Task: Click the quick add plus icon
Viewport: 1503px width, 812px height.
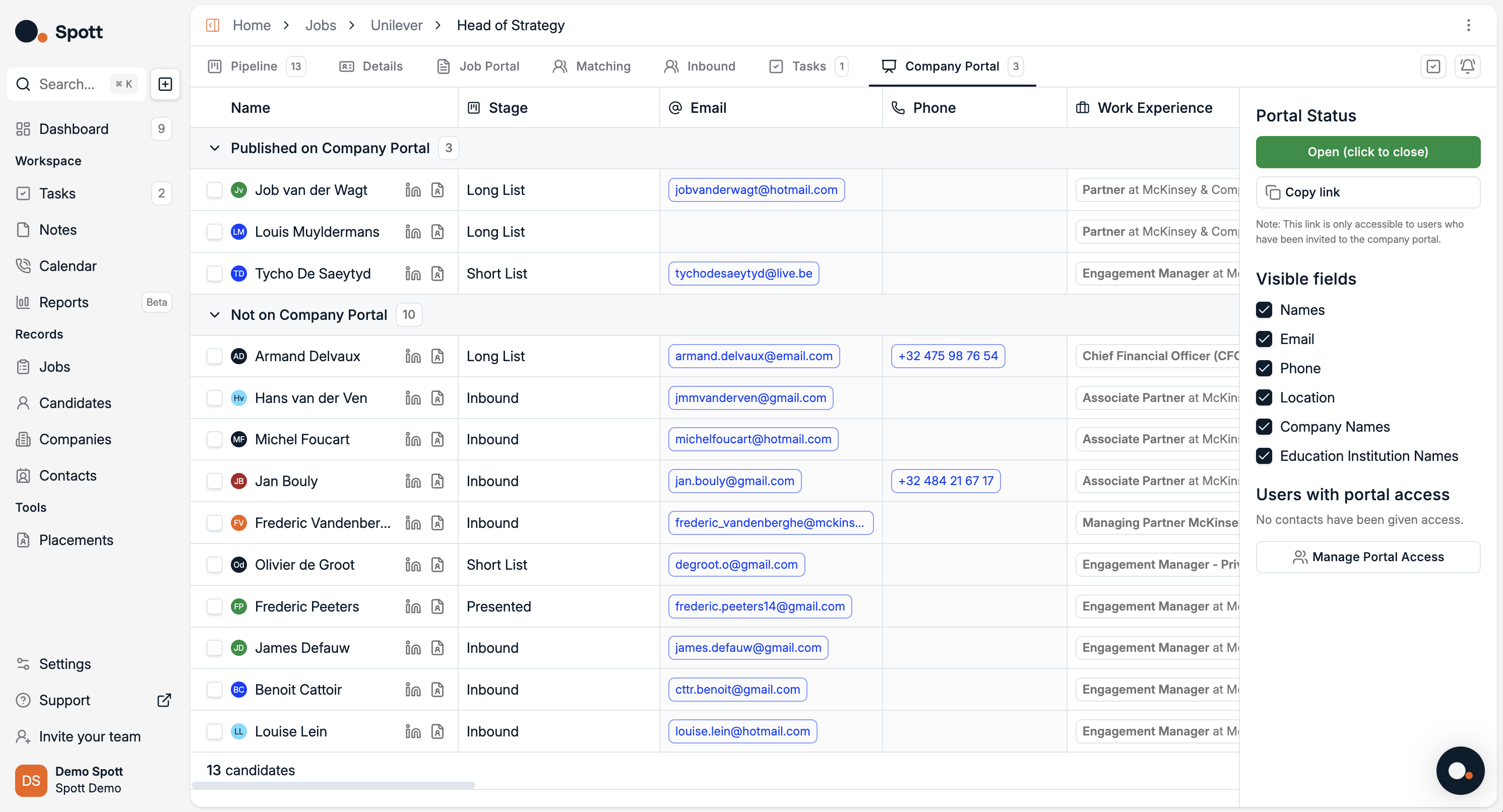Action: click(x=165, y=84)
